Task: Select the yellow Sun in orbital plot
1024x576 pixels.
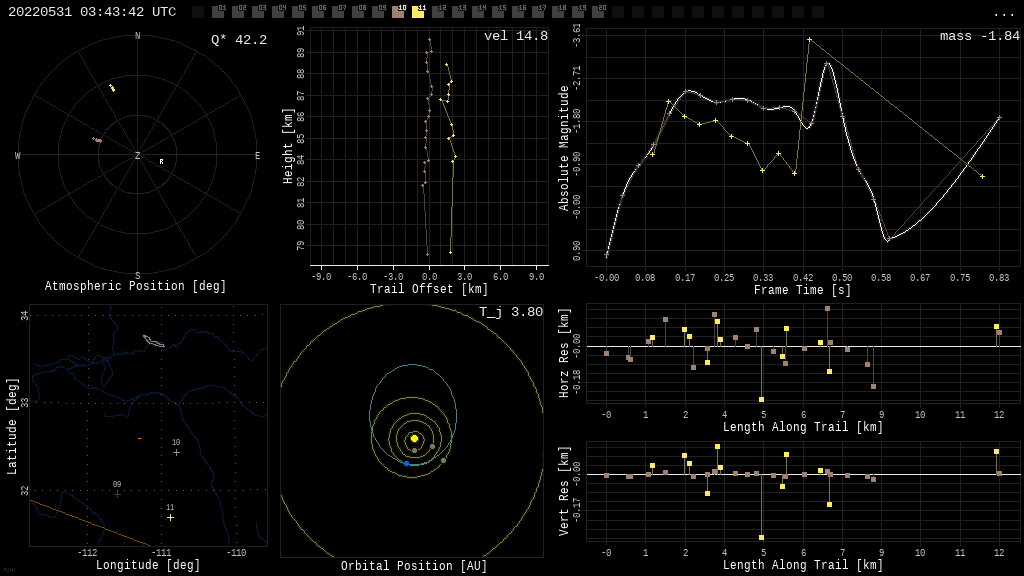Action: (414, 438)
